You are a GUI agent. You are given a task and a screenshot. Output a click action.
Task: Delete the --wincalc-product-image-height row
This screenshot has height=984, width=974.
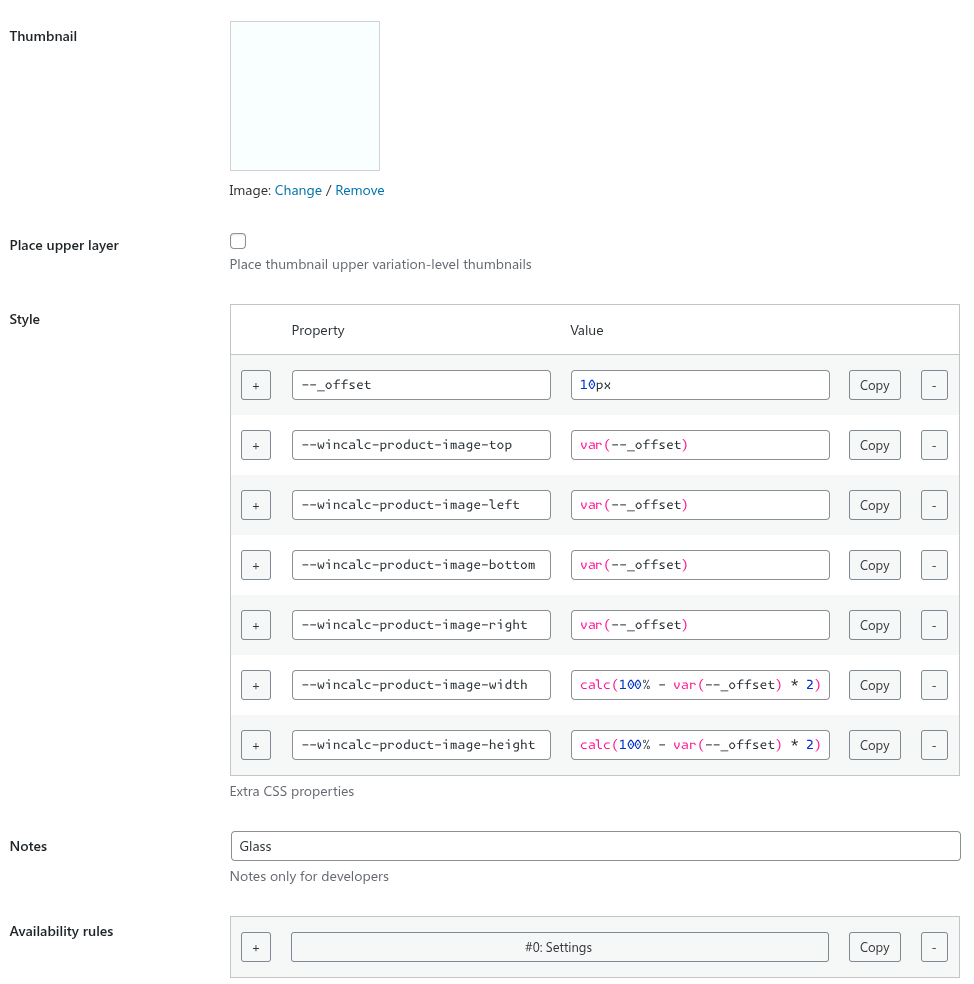point(934,745)
